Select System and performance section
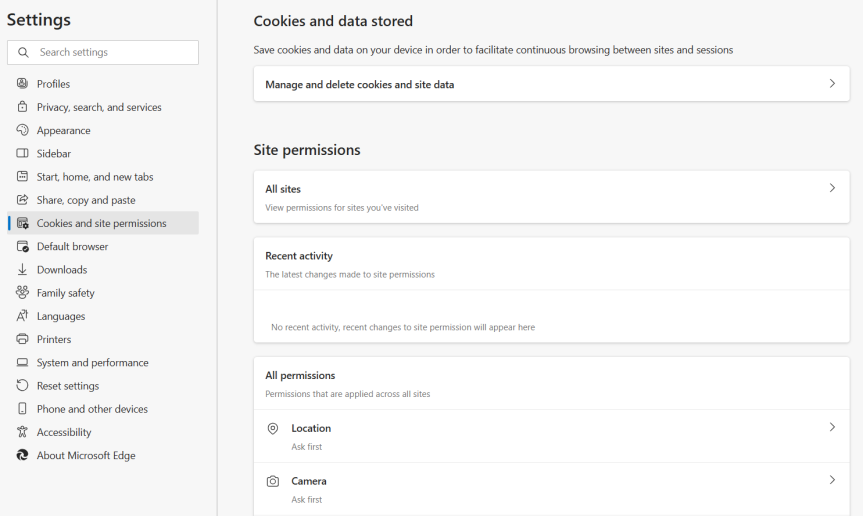This screenshot has width=863, height=516. tap(92, 363)
